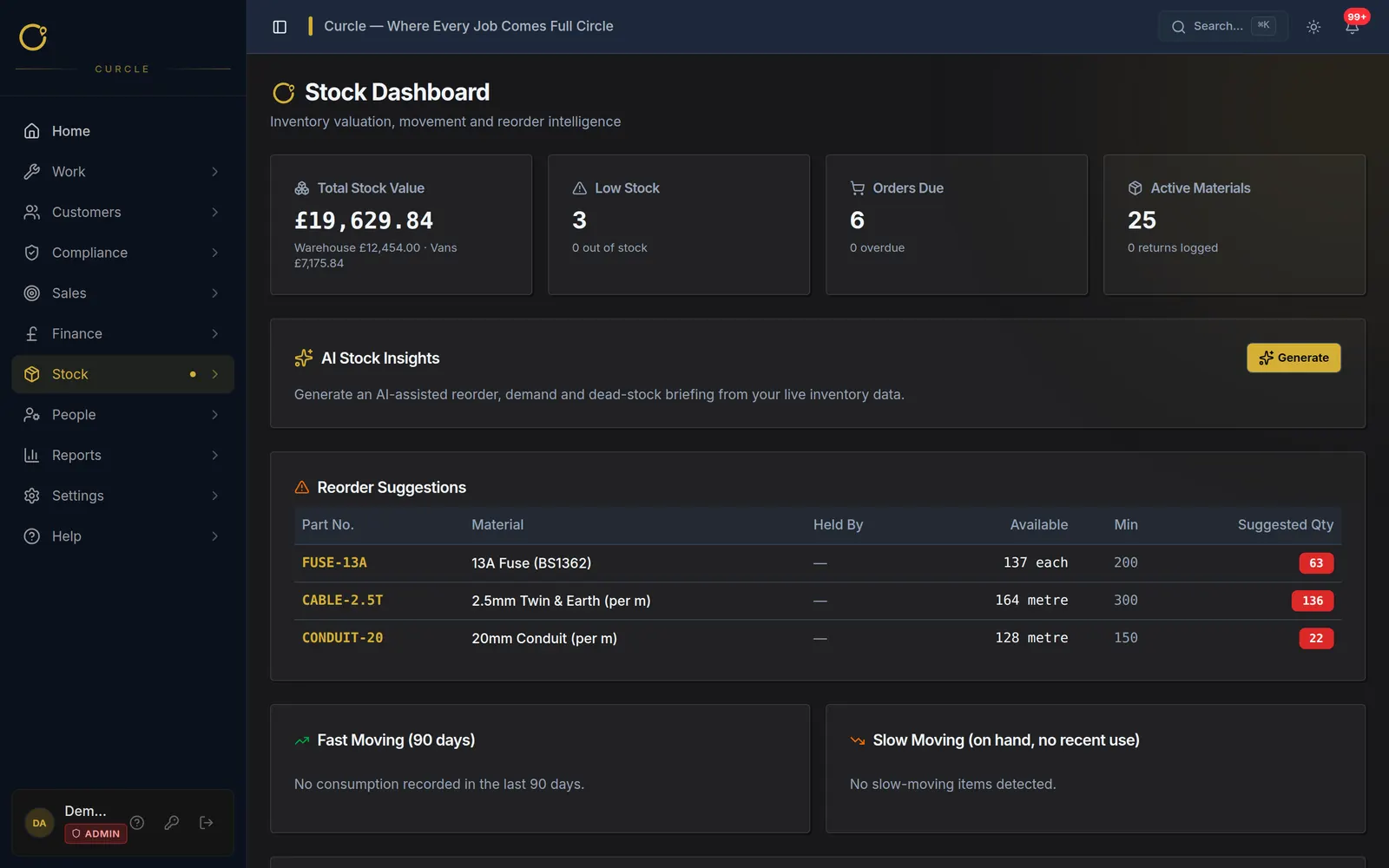The image size is (1389, 868).
Task: Click the Customers people icon
Action: coord(32,212)
